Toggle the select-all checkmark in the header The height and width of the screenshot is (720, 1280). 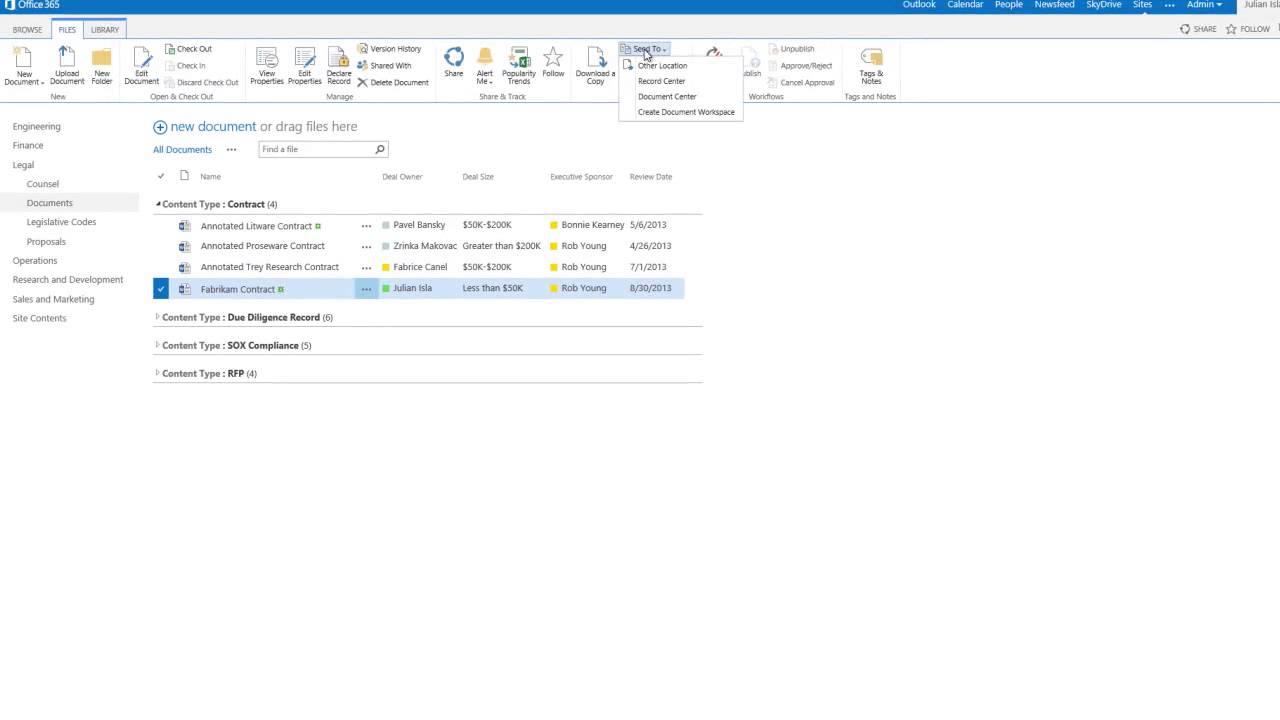pos(161,176)
